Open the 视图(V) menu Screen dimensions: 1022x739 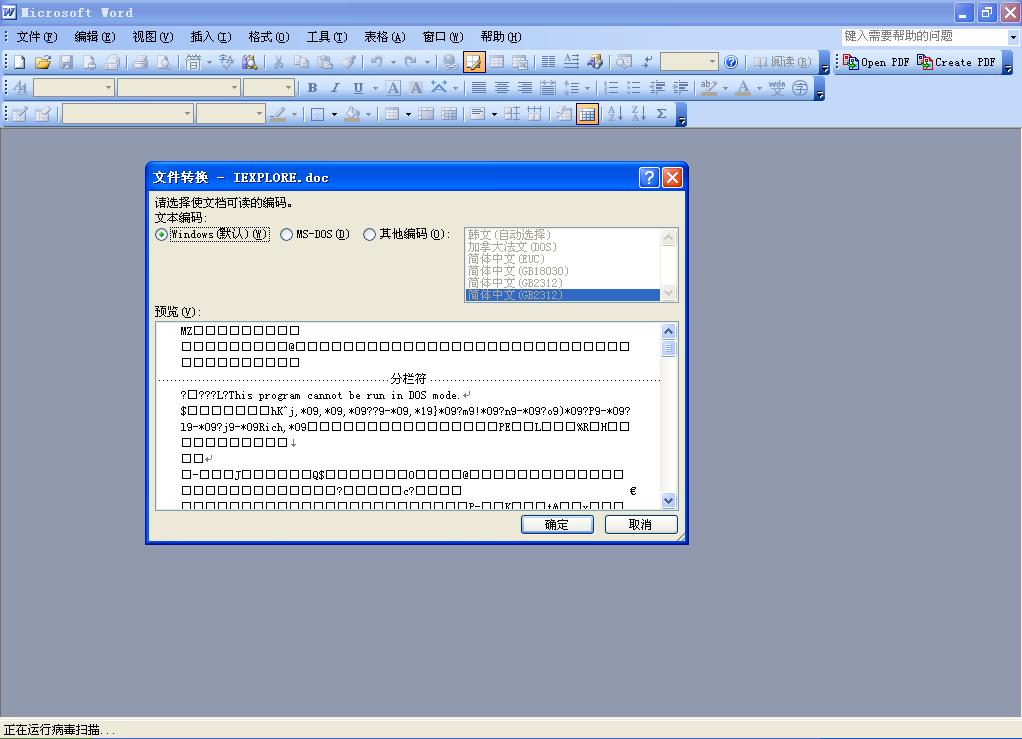153,36
